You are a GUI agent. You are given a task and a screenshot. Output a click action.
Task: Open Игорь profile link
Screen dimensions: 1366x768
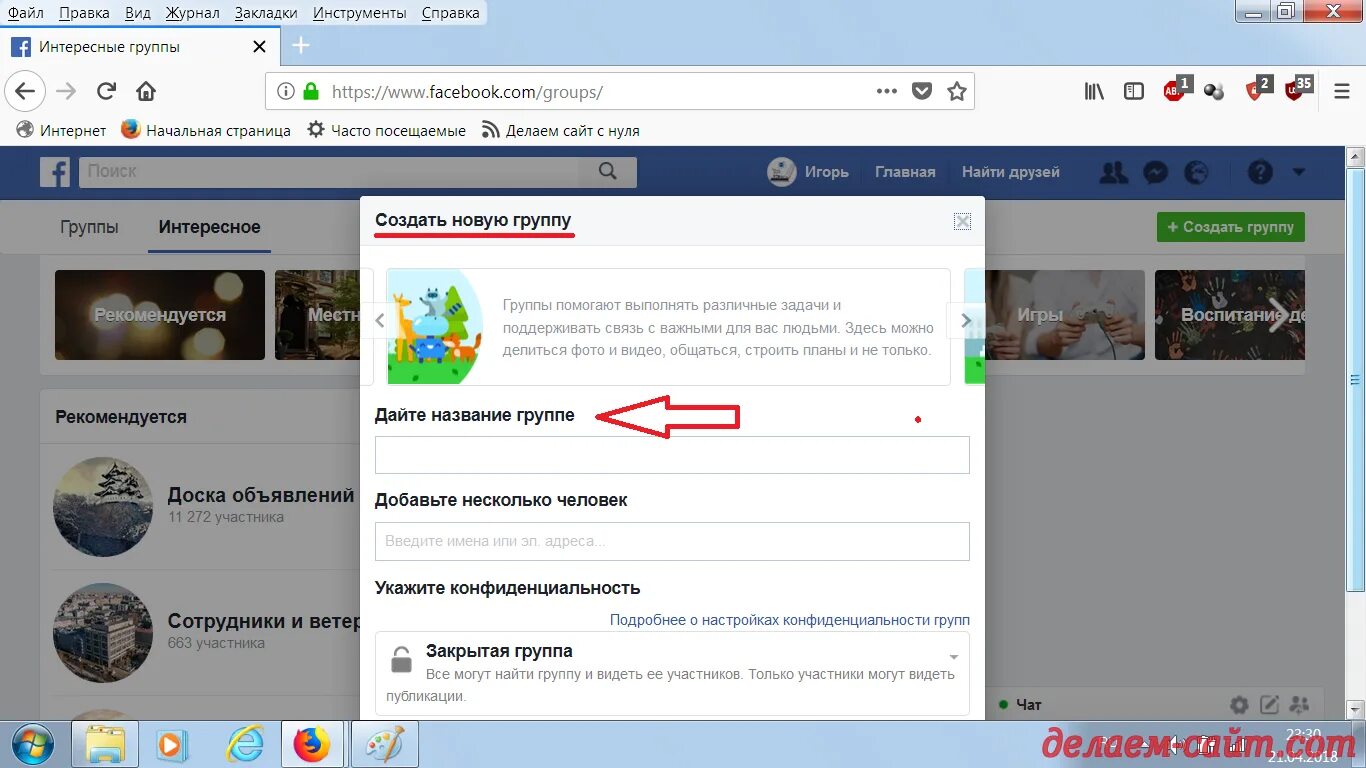click(x=808, y=172)
